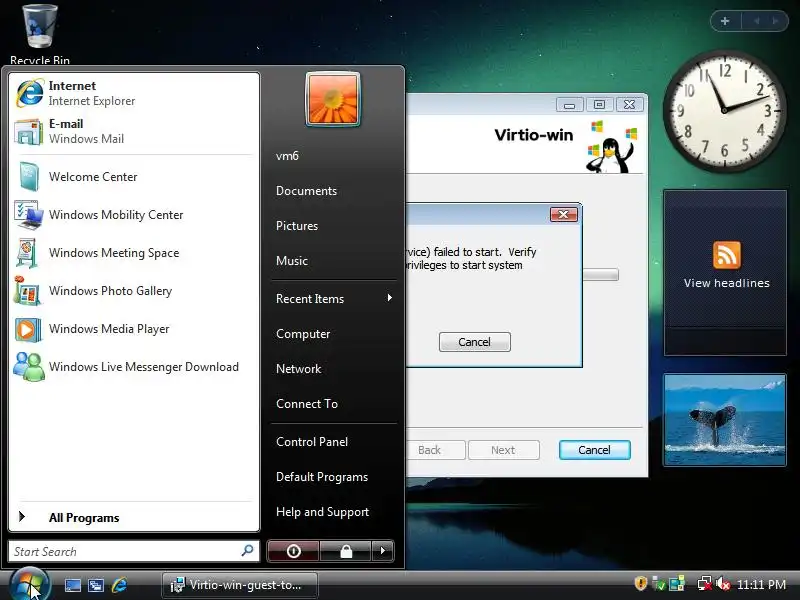800x600 pixels.
Task: Click the user account picture
Action: (333, 99)
